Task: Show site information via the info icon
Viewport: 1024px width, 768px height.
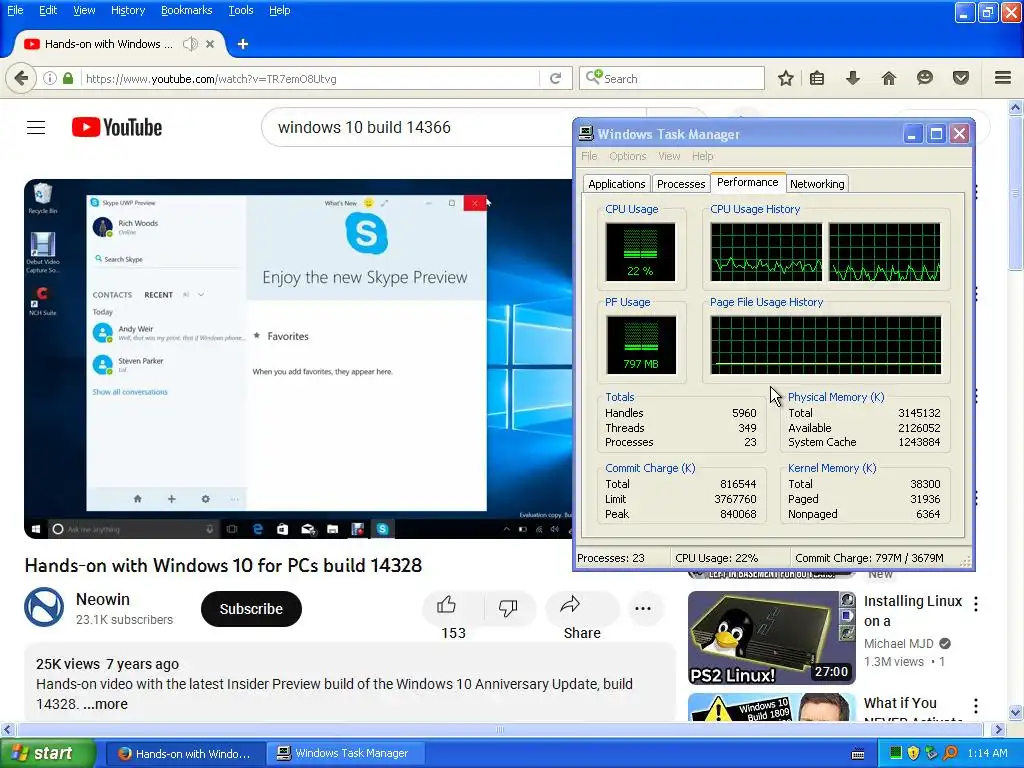Action: coord(50,78)
